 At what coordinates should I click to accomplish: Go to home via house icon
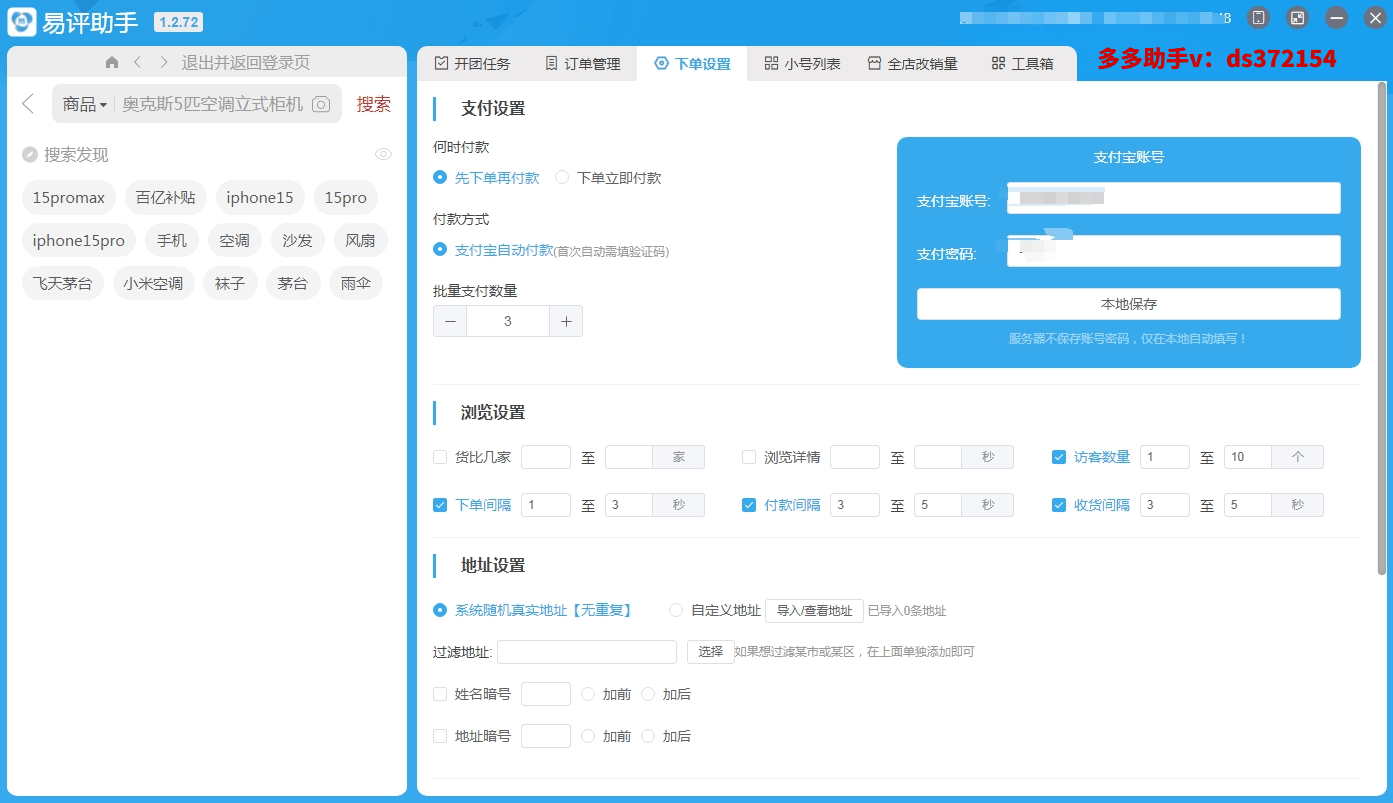112,62
